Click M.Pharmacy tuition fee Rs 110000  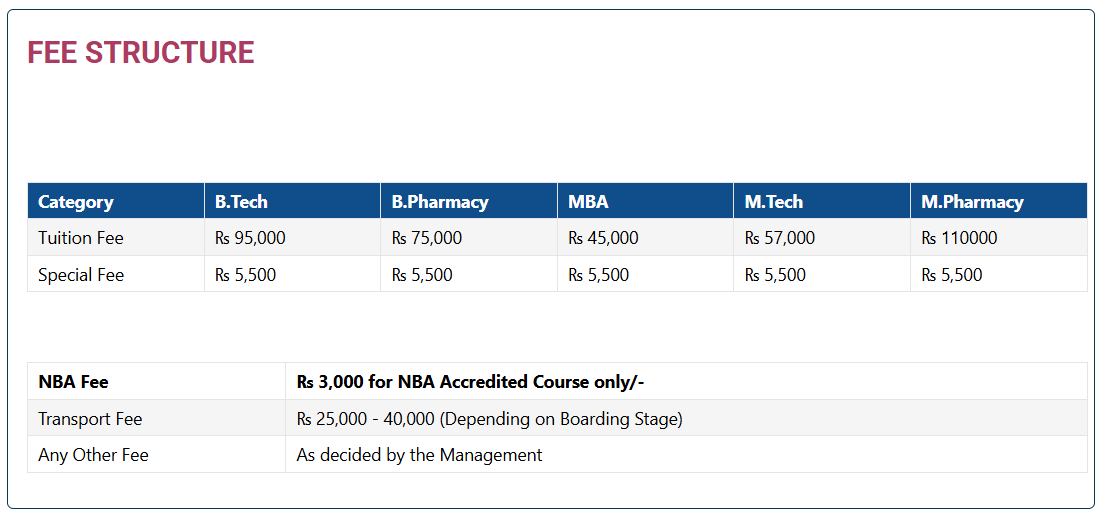coord(959,238)
